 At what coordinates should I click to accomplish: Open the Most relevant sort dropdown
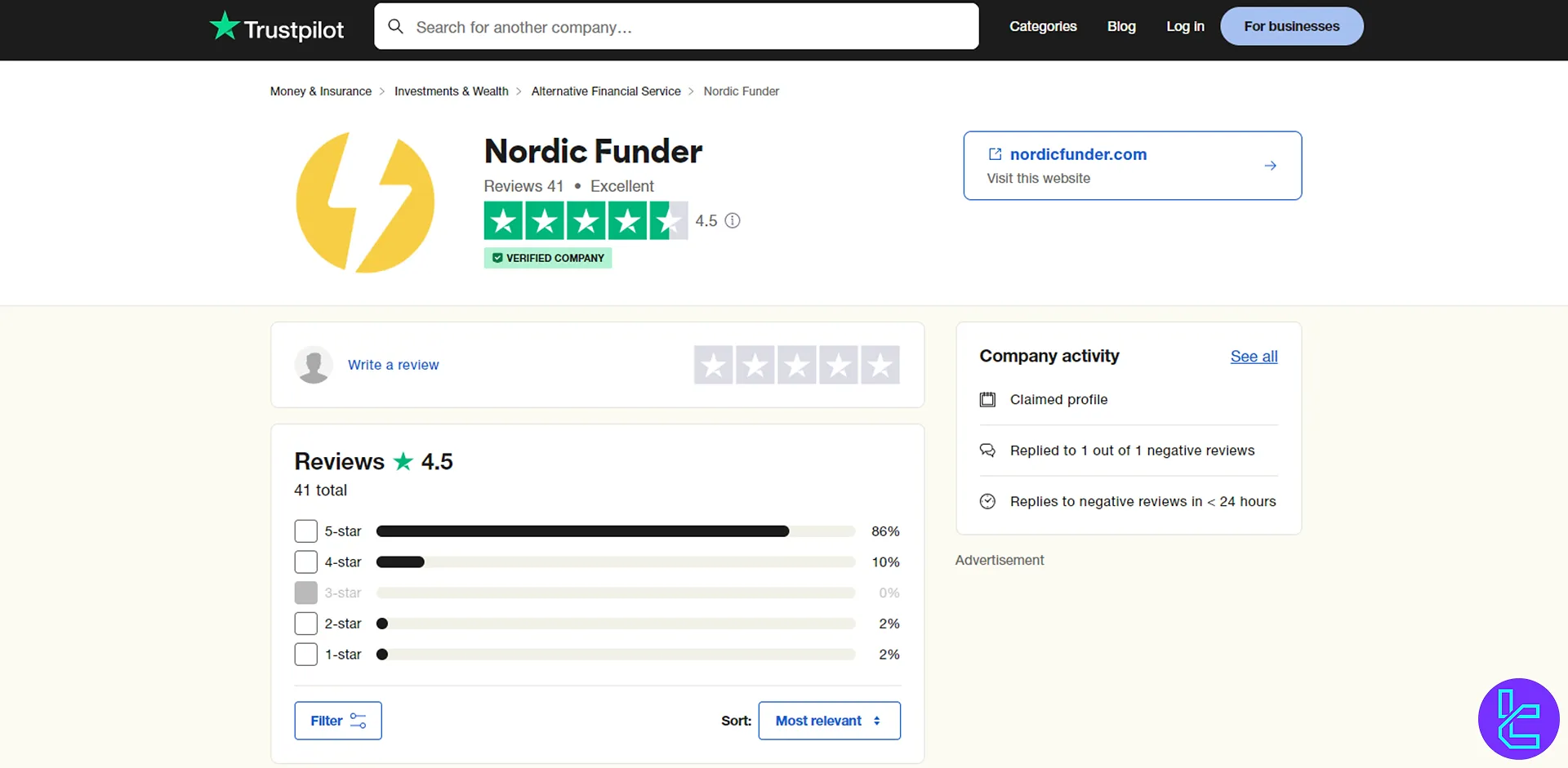829,721
